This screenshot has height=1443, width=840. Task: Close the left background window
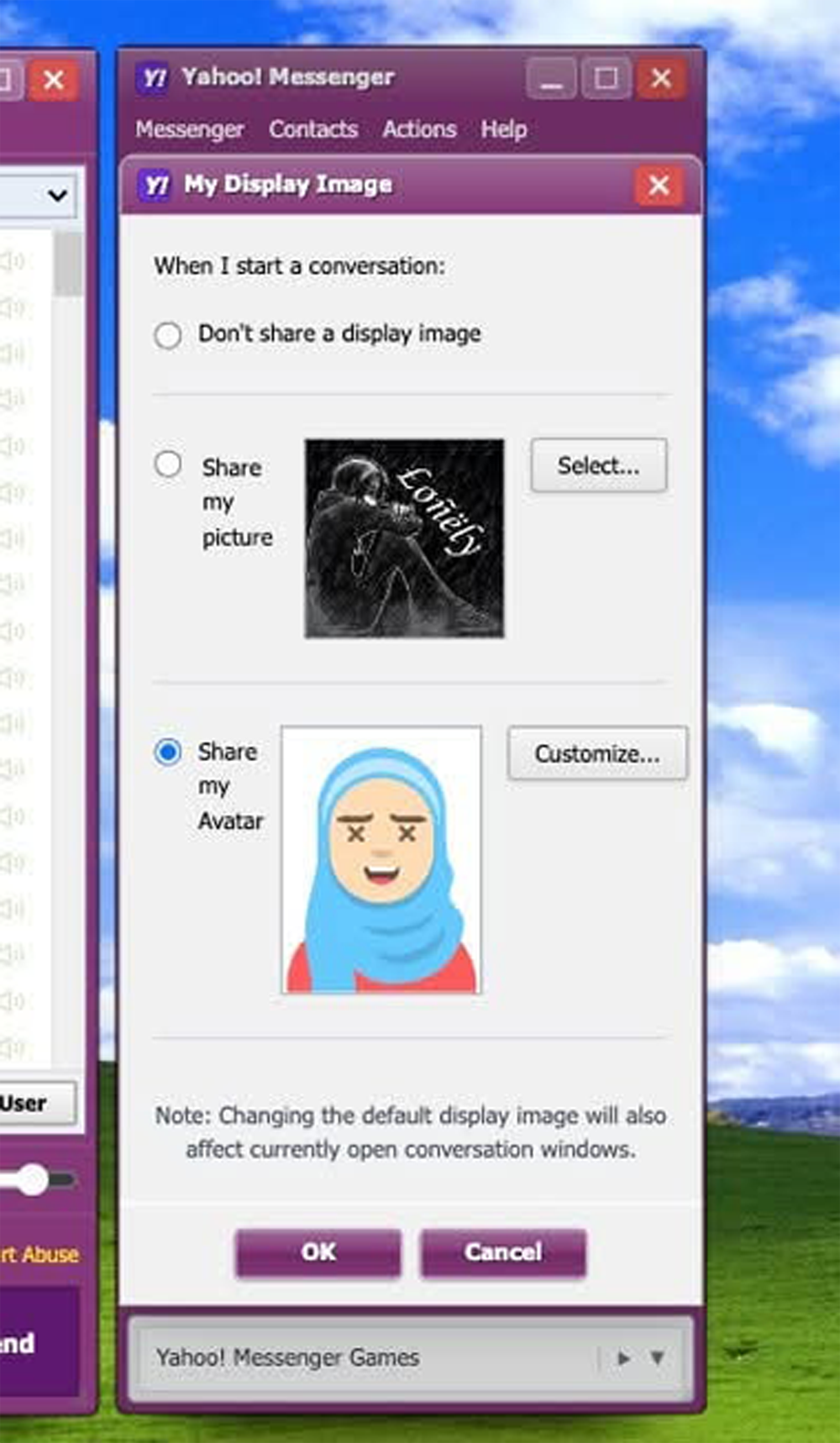click(54, 81)
